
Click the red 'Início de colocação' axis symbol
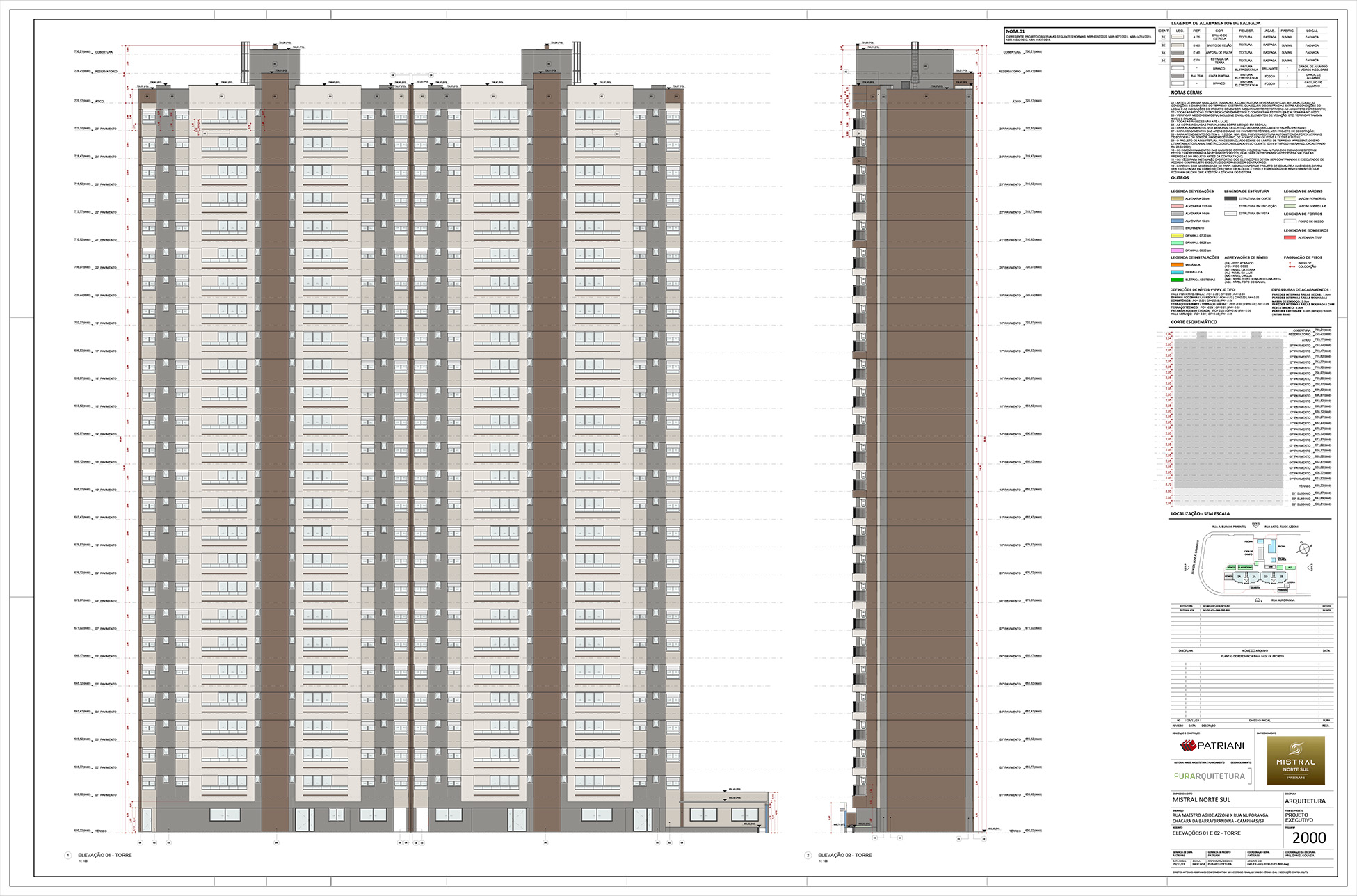pos(1291,265)
